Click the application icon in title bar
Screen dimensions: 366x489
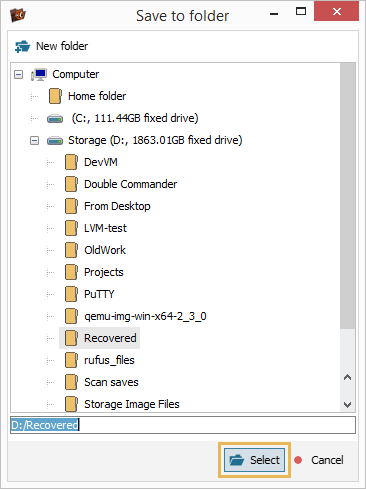[18, 15]
